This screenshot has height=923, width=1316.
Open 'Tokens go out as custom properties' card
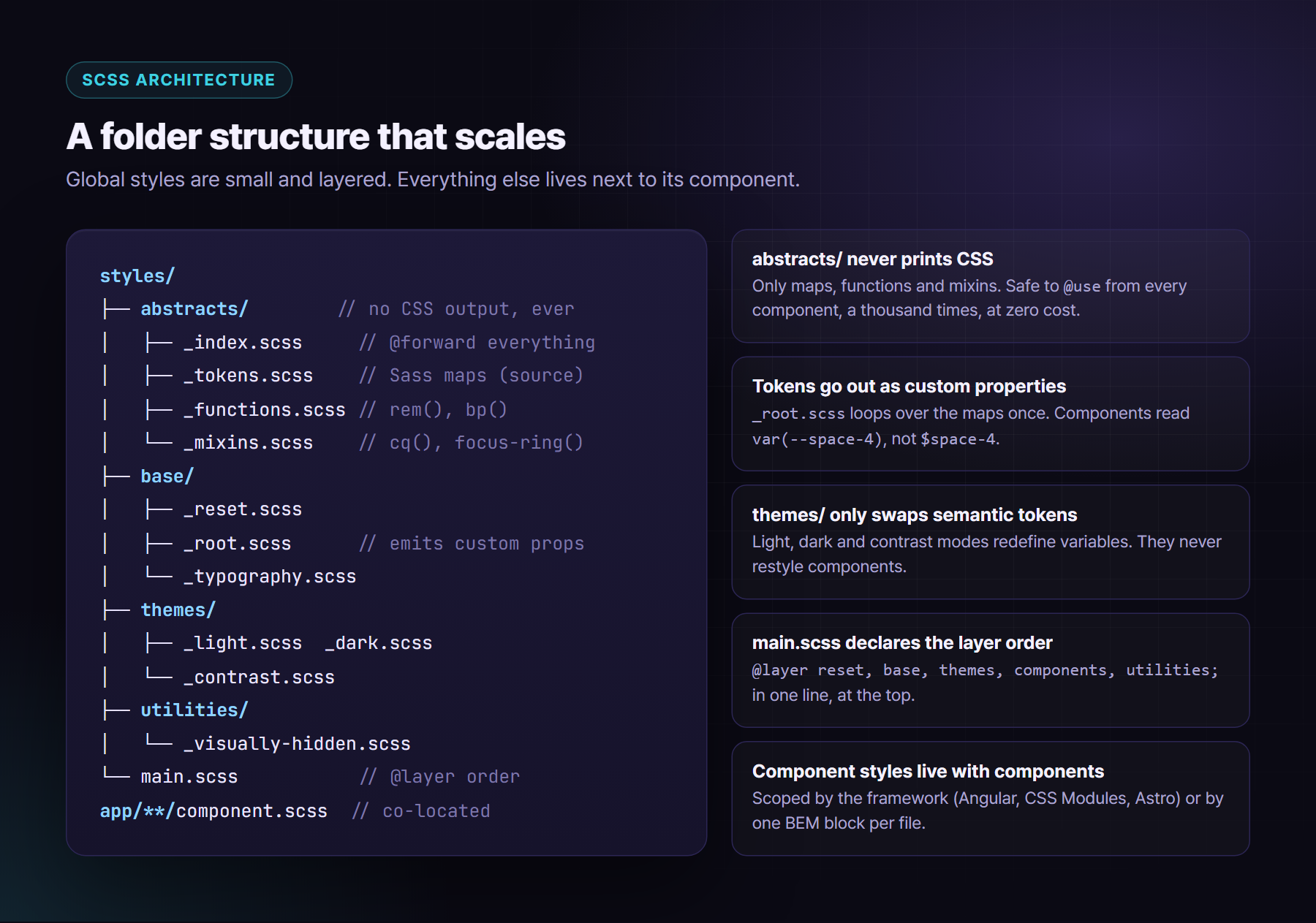click(x=991, y=414)
